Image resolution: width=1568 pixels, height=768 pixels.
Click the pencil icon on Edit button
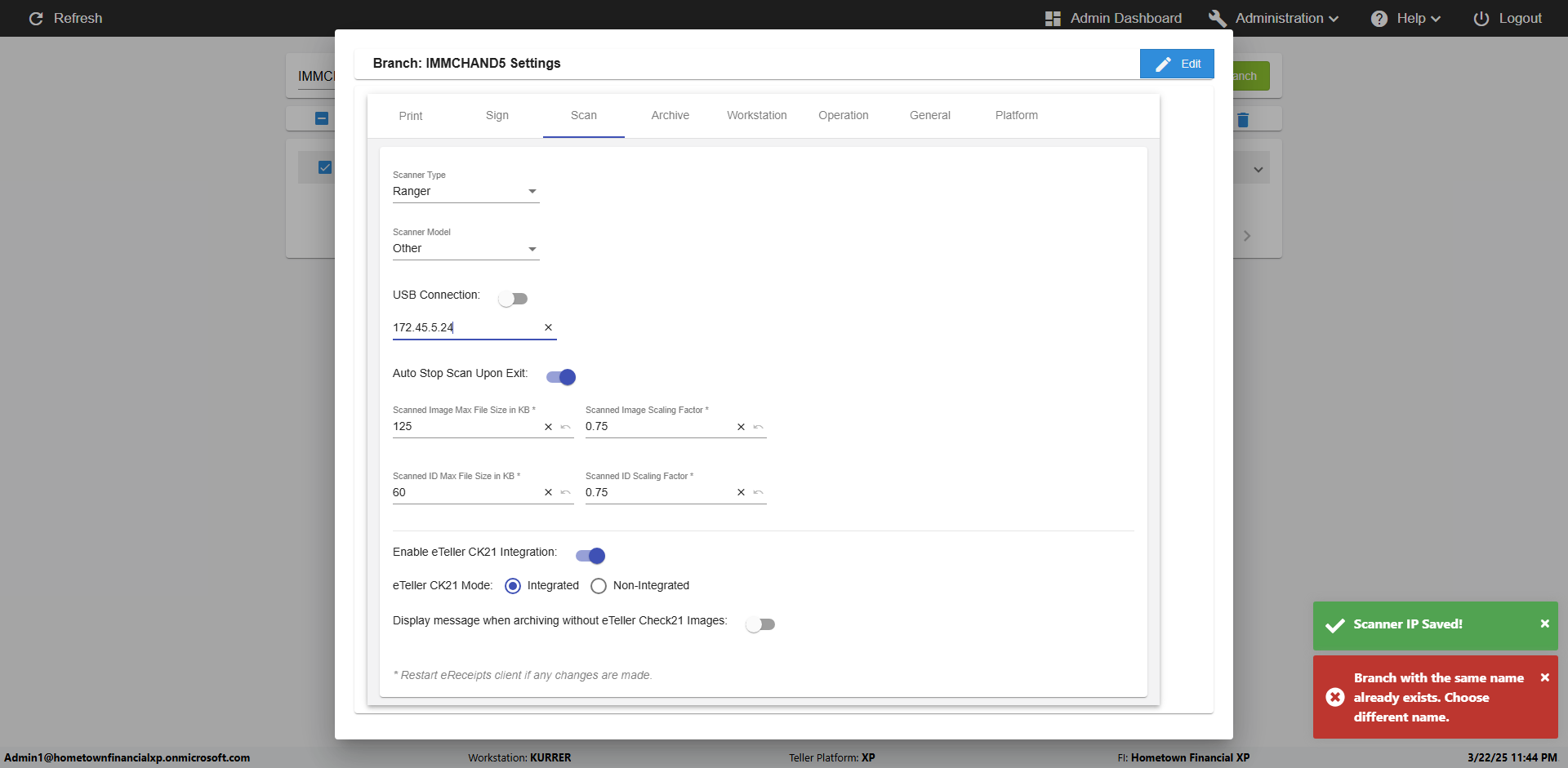point(1164,64)
